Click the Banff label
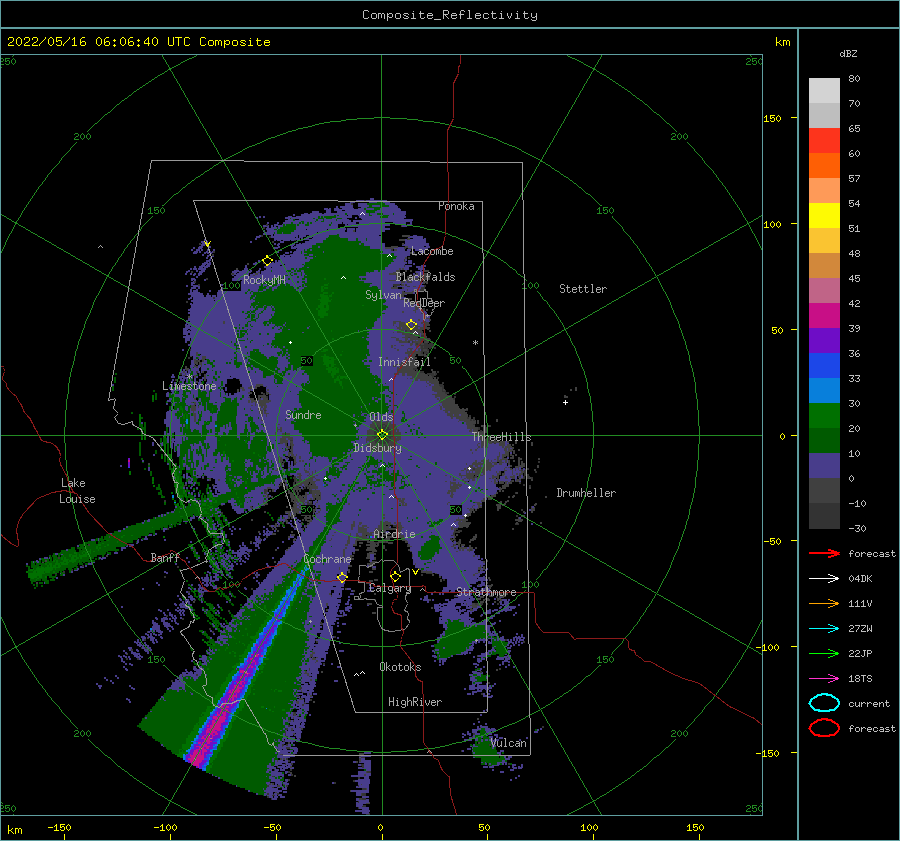900x841 pixels. (x=165, y=558)
